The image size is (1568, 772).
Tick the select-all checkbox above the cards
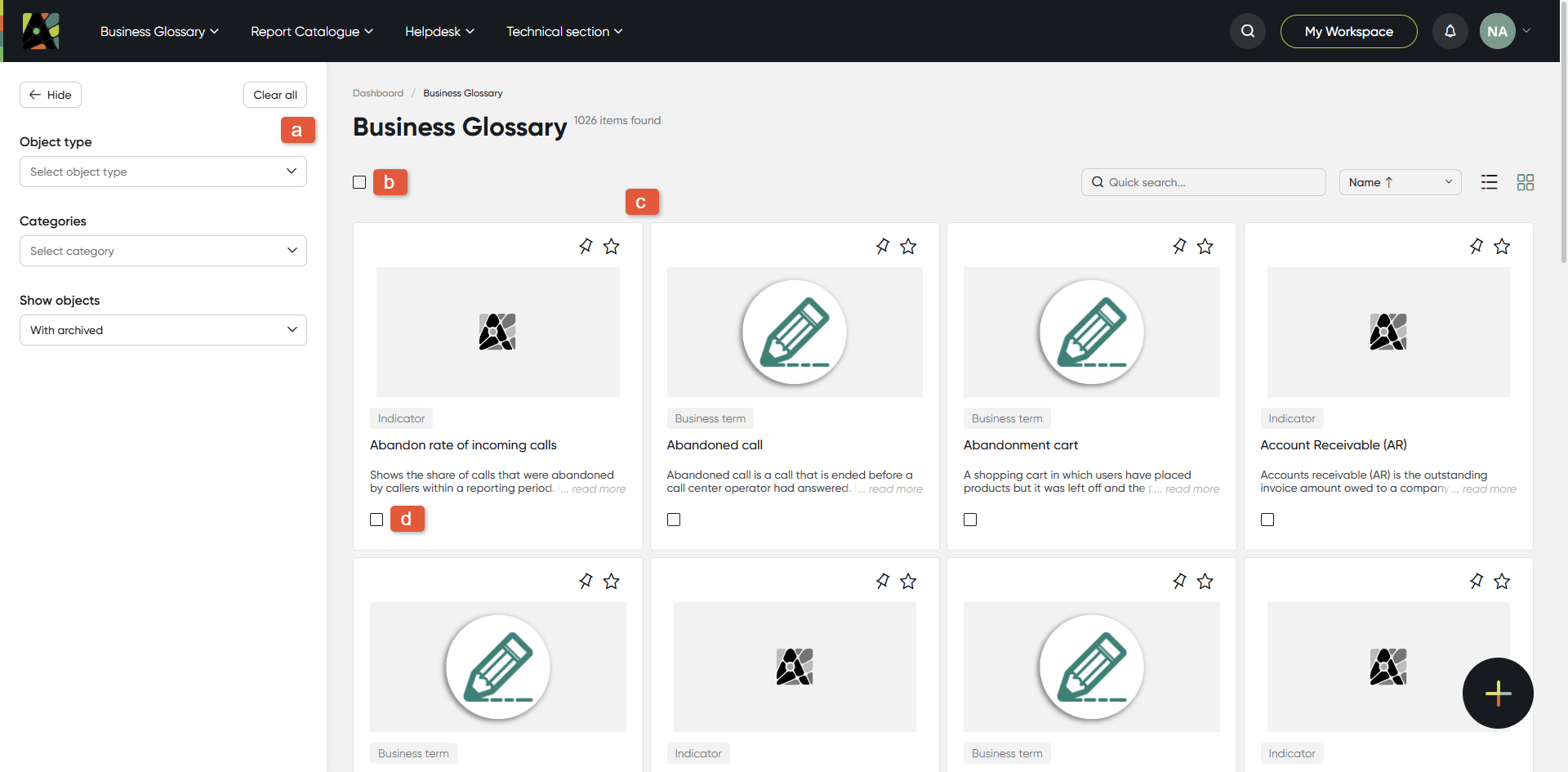359,182
